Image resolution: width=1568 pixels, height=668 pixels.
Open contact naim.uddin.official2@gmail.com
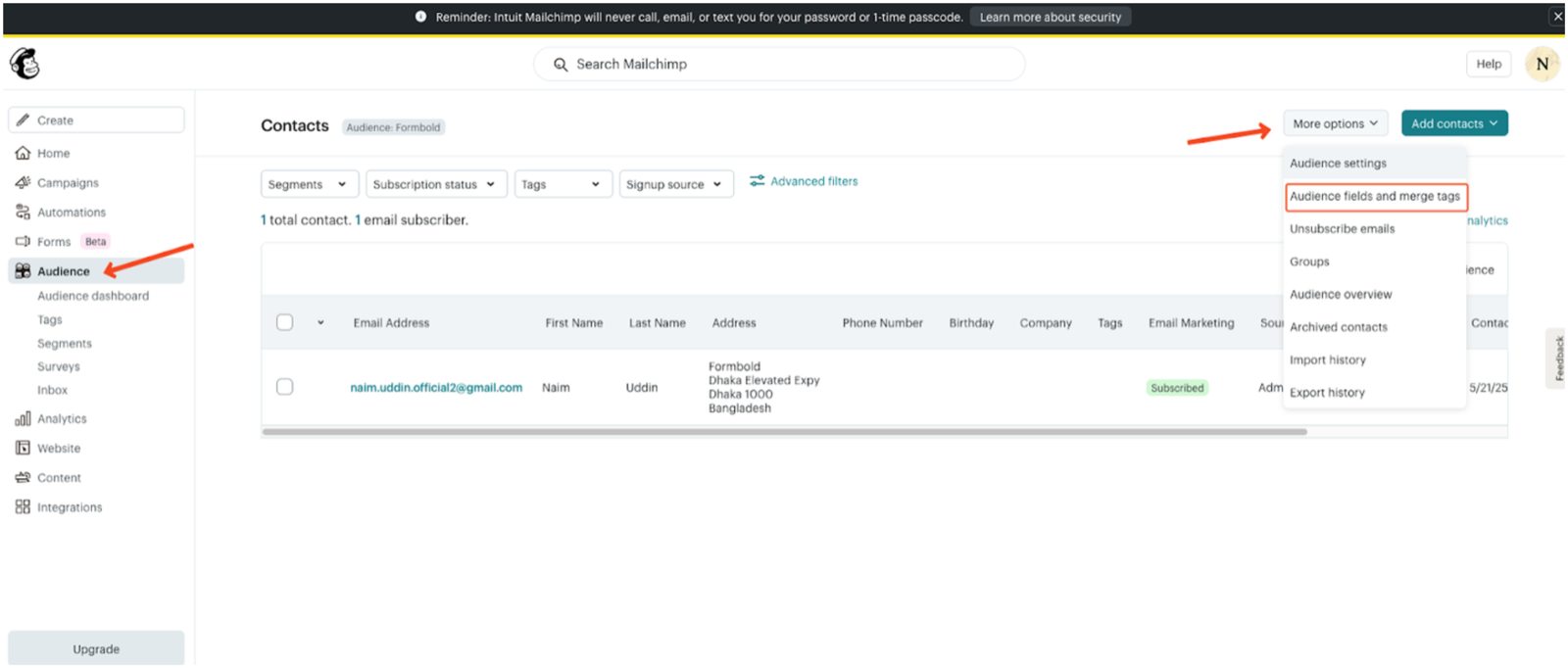(x=436, y=388)
